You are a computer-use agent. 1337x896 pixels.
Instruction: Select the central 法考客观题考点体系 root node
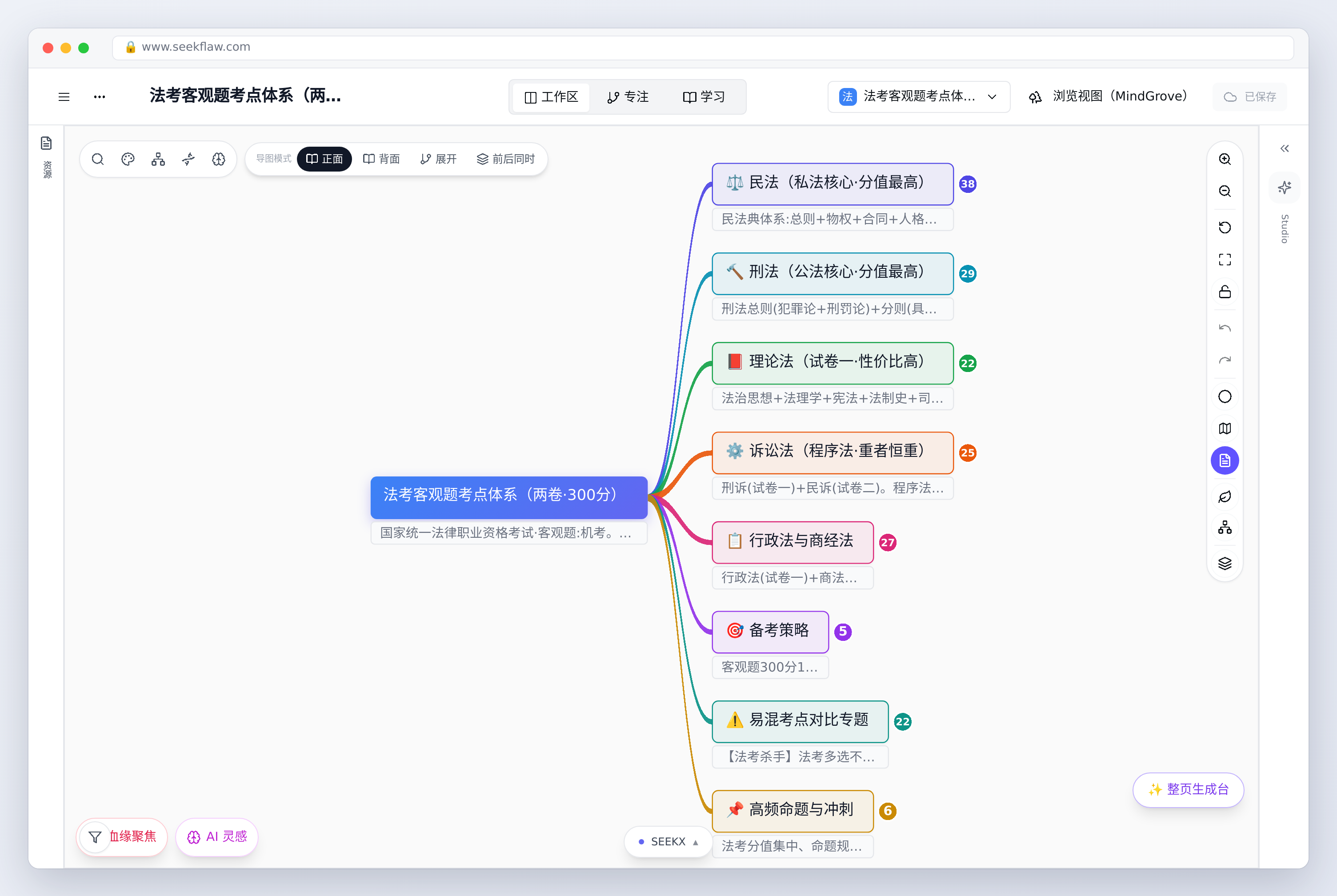tap(508, 497)
